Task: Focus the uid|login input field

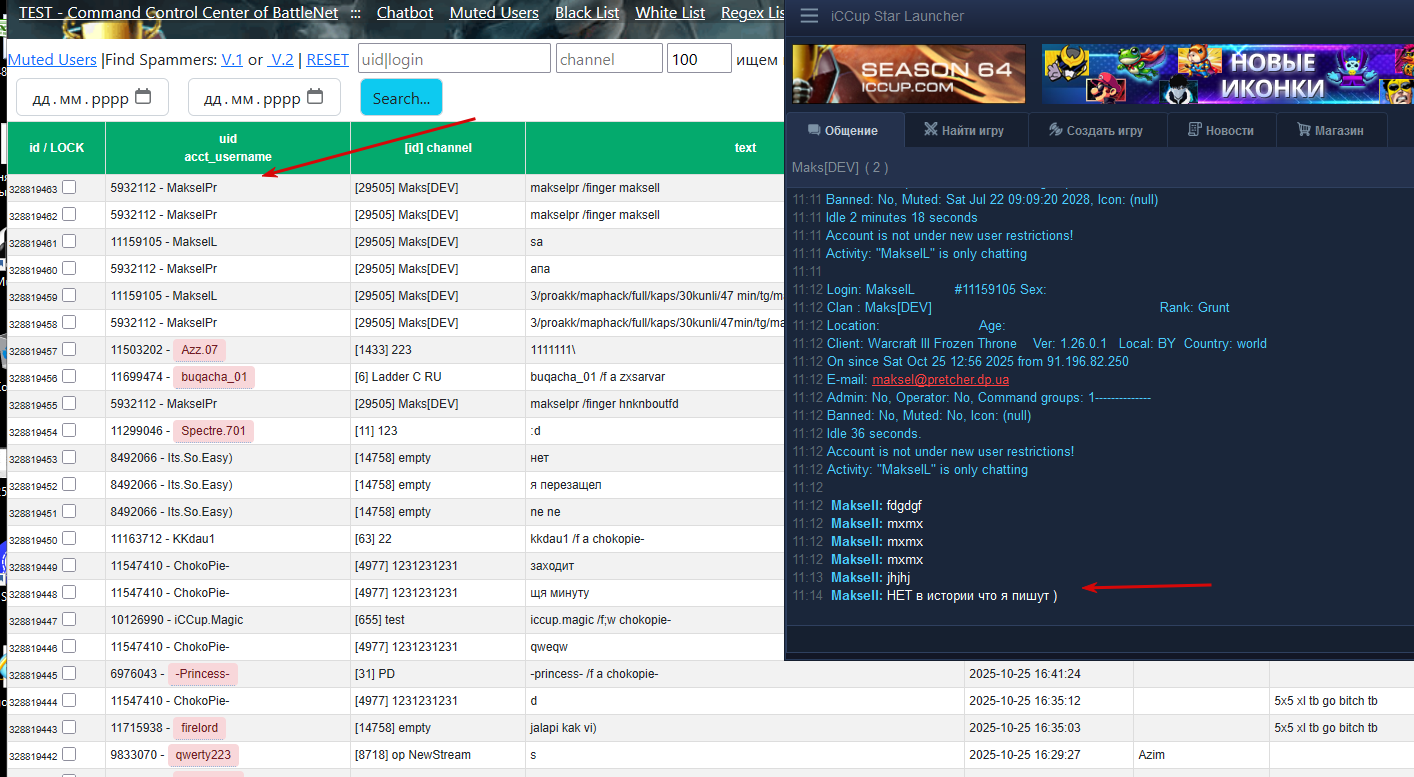Action: pyautogui.click(x=454, y=59)
